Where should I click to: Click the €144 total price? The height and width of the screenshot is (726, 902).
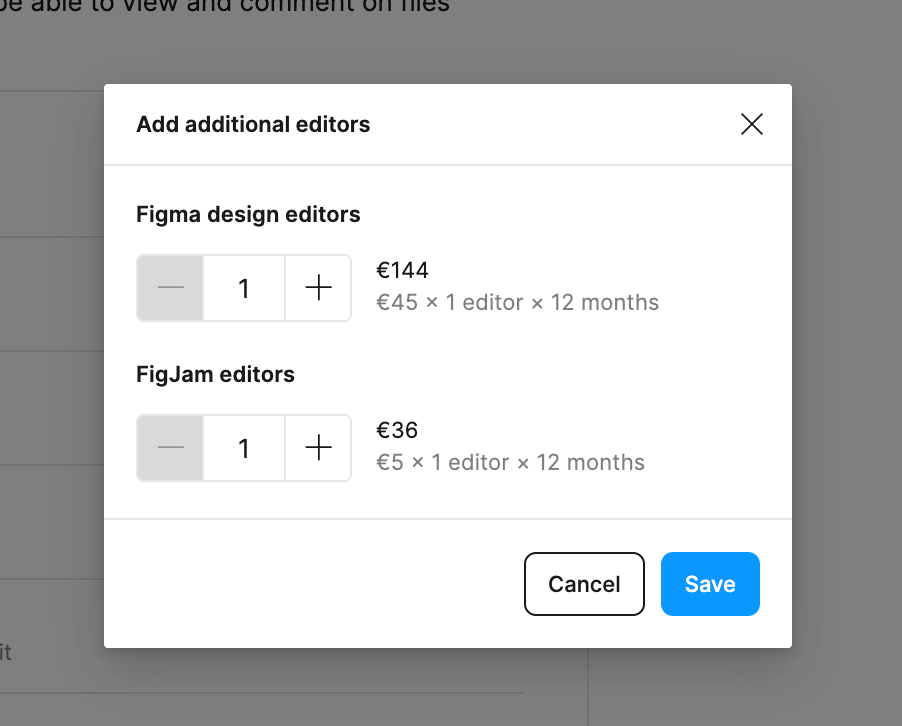tap(402, 270)
